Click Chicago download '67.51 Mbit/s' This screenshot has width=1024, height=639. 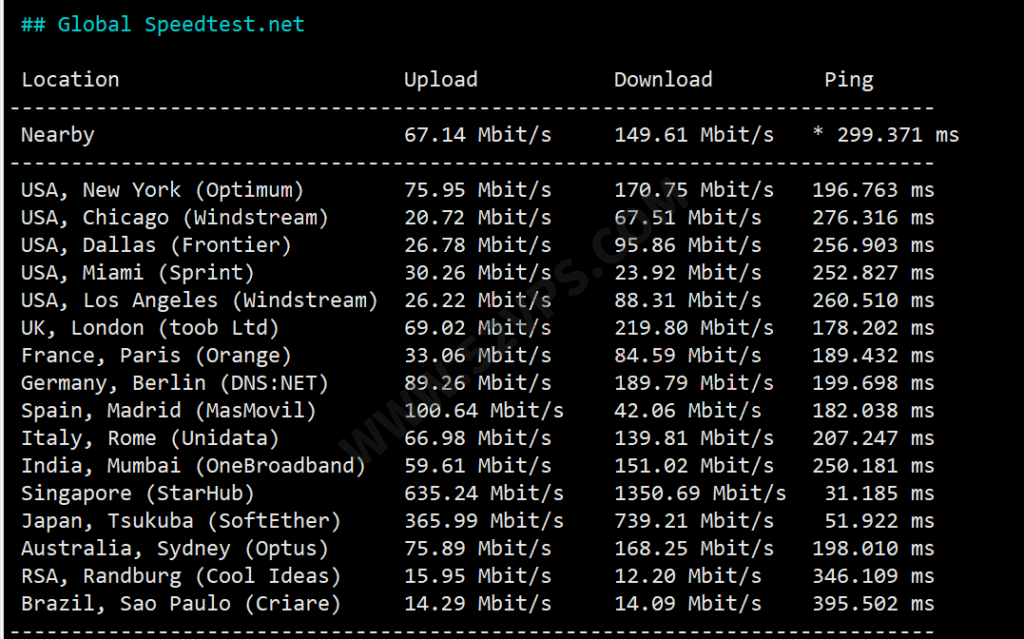tap(688, 217)
